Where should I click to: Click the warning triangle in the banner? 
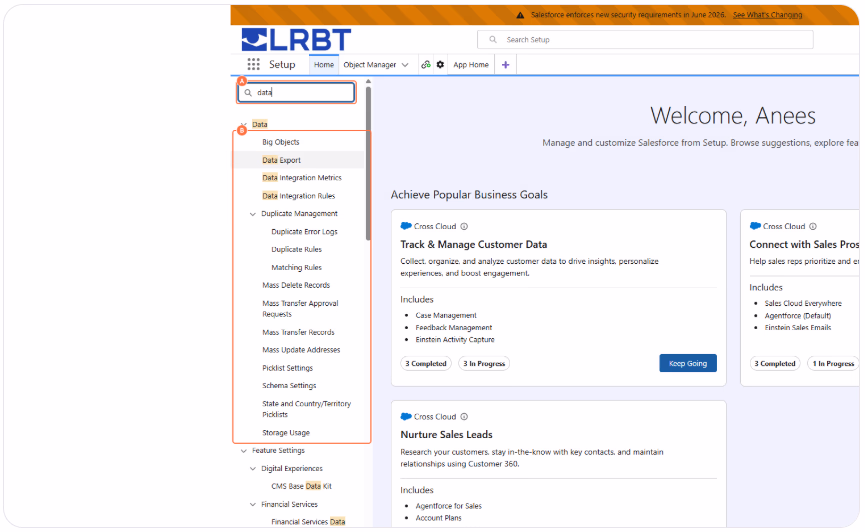pos(520,15)
